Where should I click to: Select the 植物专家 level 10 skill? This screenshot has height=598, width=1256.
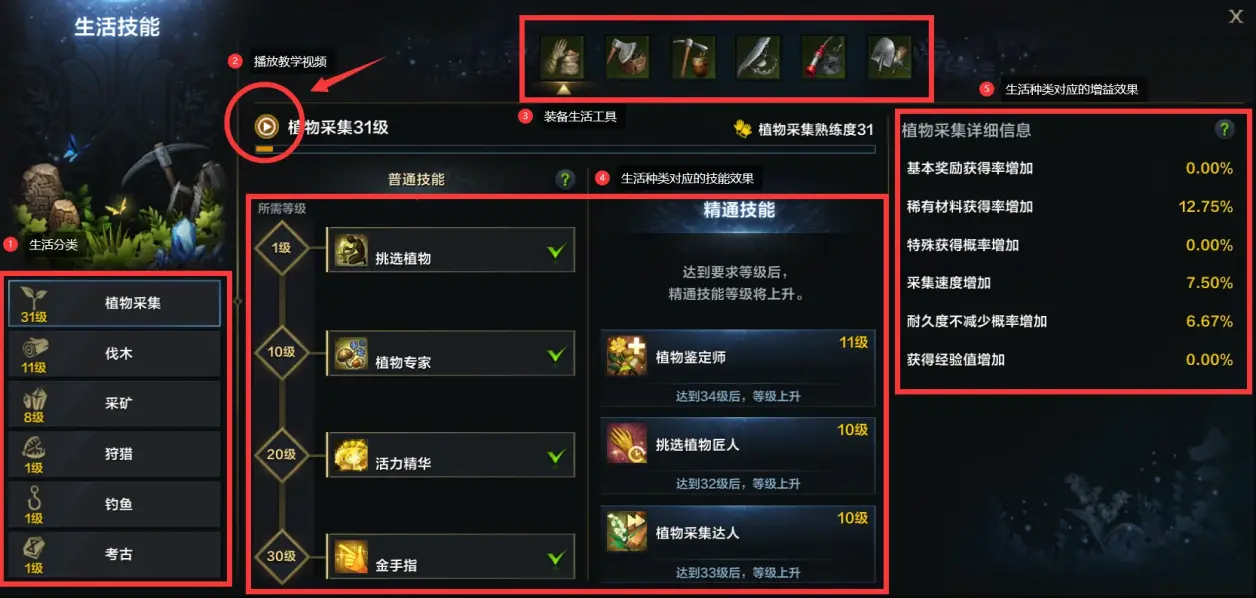pos(451,353)
